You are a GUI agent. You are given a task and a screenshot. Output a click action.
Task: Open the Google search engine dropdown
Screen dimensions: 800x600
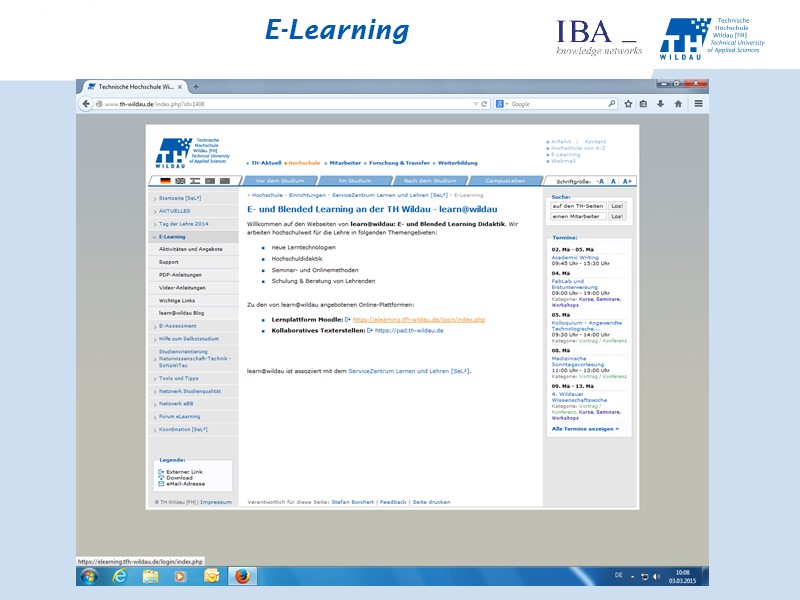click(504, 104)
